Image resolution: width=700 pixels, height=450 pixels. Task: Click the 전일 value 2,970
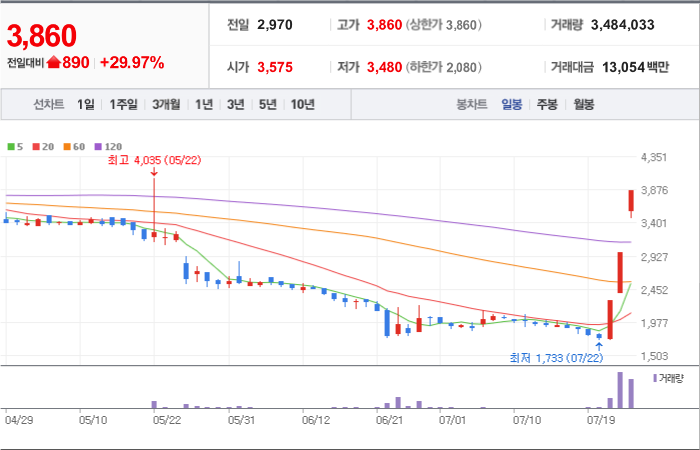coord(275,25)
